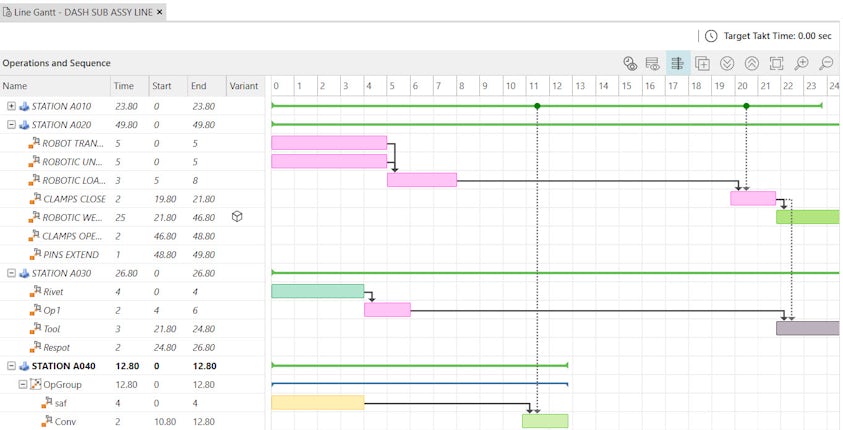843x430 pixels.
Task: Select the Tool gray Gantt bar
Action: (808, 328)
